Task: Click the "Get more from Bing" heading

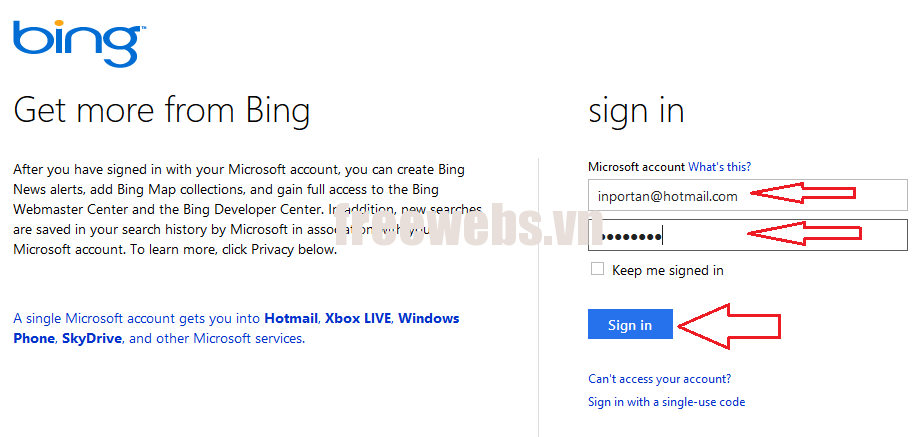Action: tap(162, 110)
